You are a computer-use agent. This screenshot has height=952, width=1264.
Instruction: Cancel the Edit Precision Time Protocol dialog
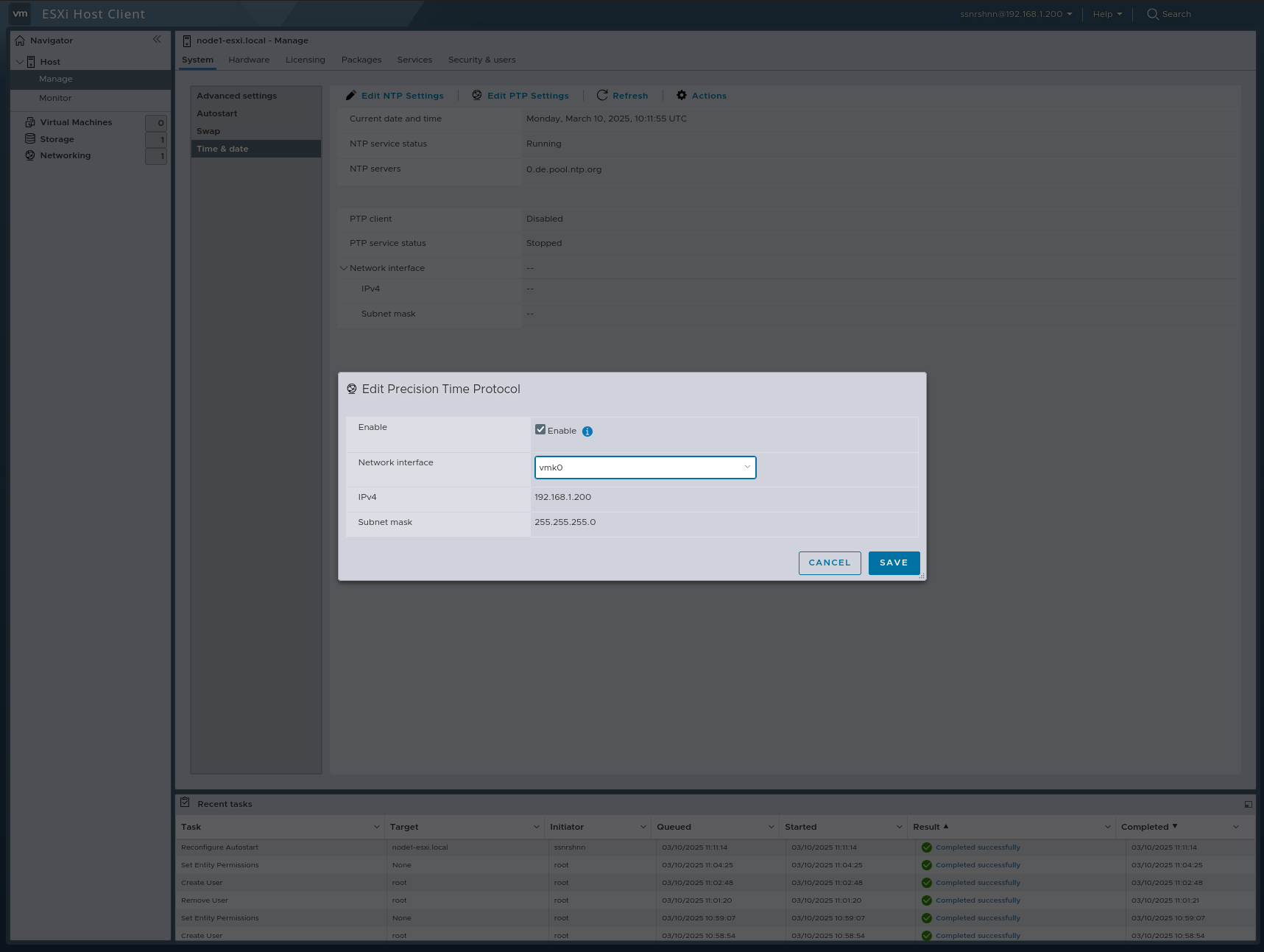(829, 563)
